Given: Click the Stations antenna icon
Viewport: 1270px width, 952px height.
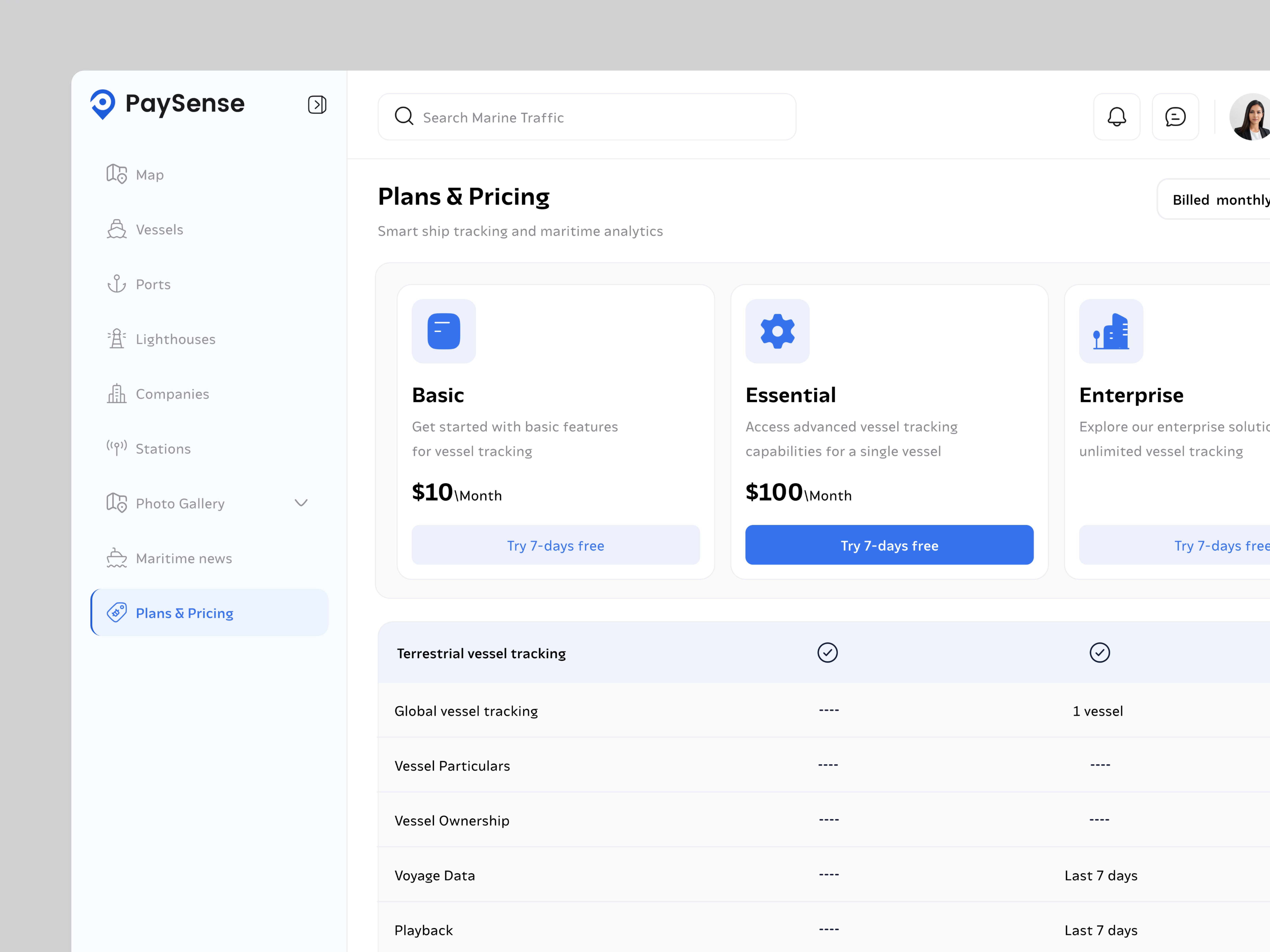Looking at the screenshot, I should pyautogui.click(x=116, y=448).
